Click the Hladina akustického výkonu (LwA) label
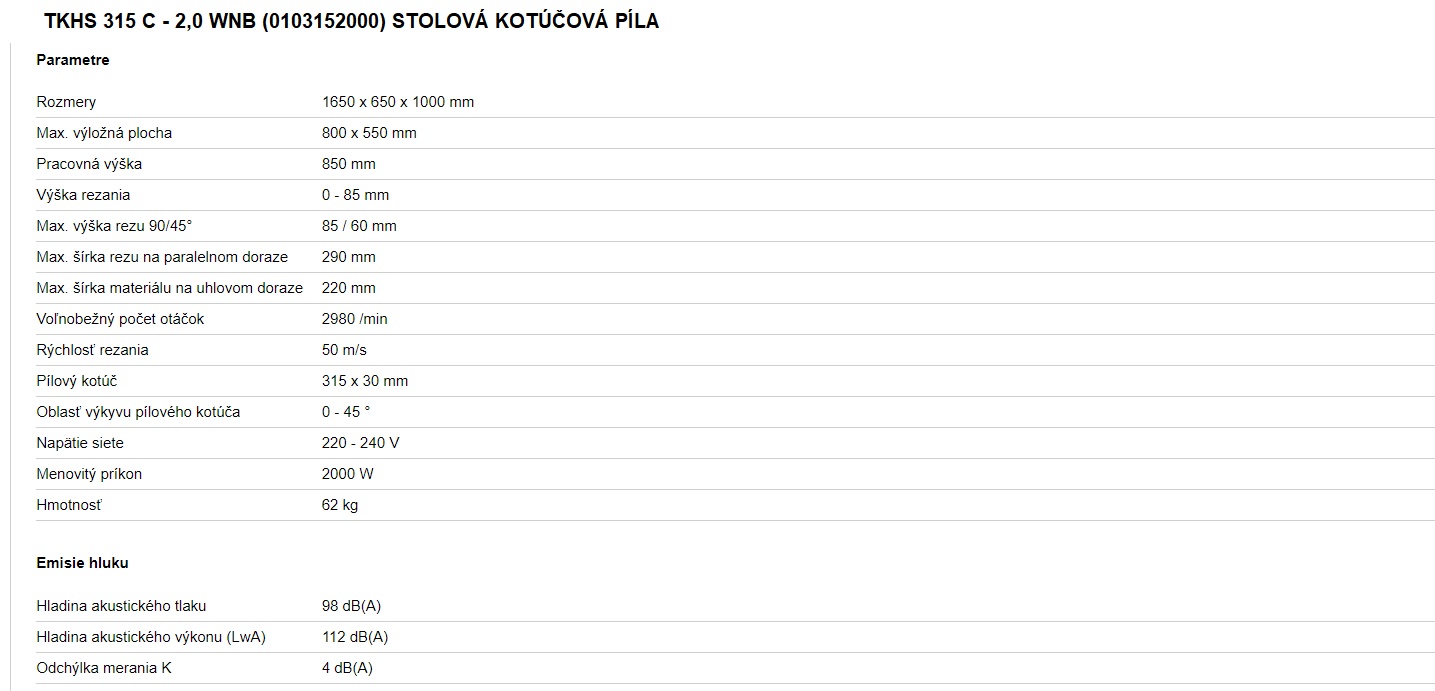Viewport: 1435px width, 691px height. tap(151, 637)
